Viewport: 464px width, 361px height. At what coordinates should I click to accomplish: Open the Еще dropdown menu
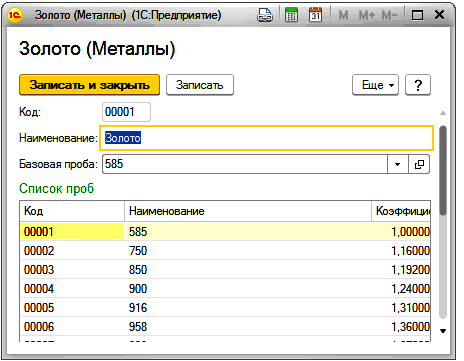pyautogui.click(x=375, y=85)
